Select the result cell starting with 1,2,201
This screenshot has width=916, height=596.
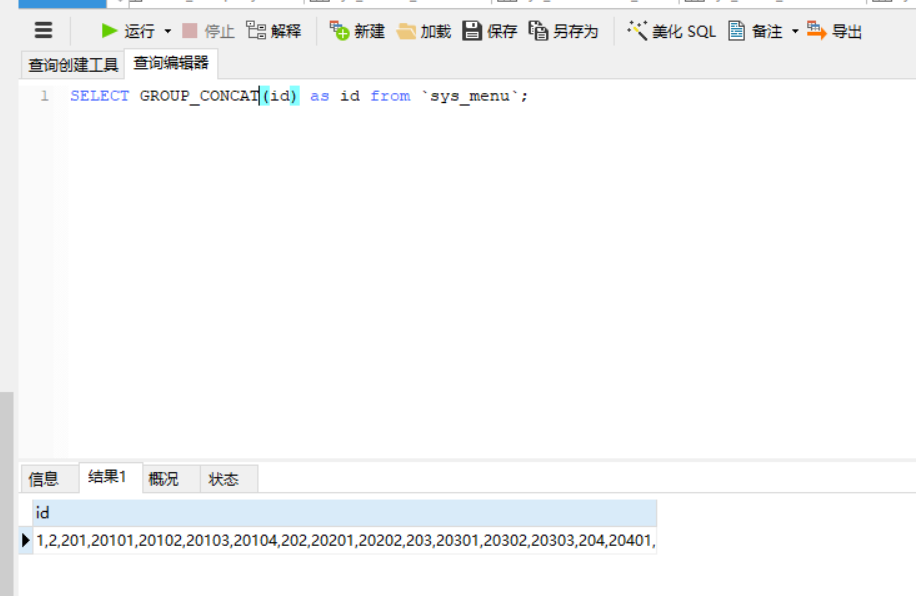(x=345, y=540)
